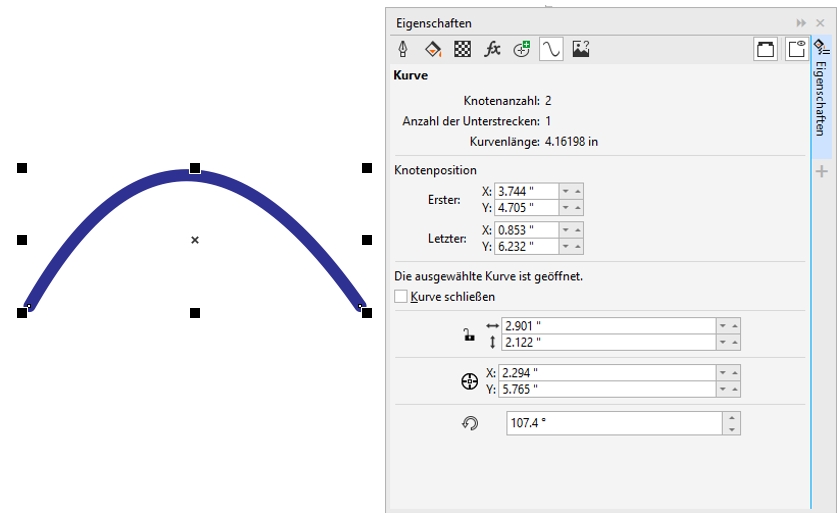This screenshot has width=838, height=513.
Task: Add a docker with the plus button
Action: [822, 172]
